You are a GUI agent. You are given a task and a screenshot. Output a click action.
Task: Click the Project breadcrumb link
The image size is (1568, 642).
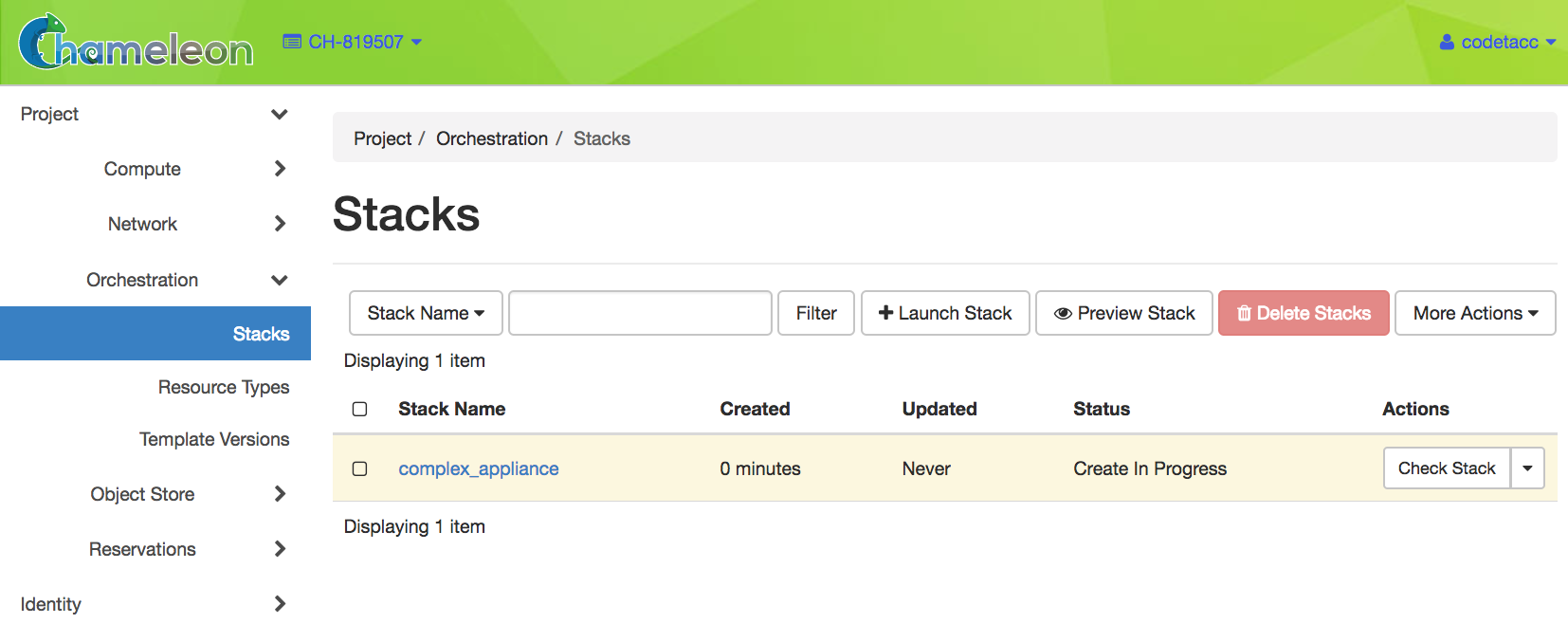[383, 138]
